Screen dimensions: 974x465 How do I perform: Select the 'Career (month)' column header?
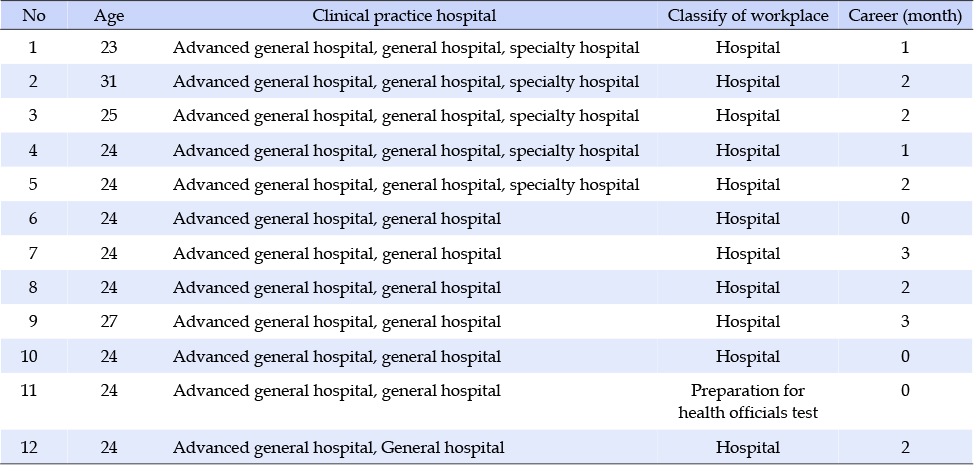[x=904, y=16]
